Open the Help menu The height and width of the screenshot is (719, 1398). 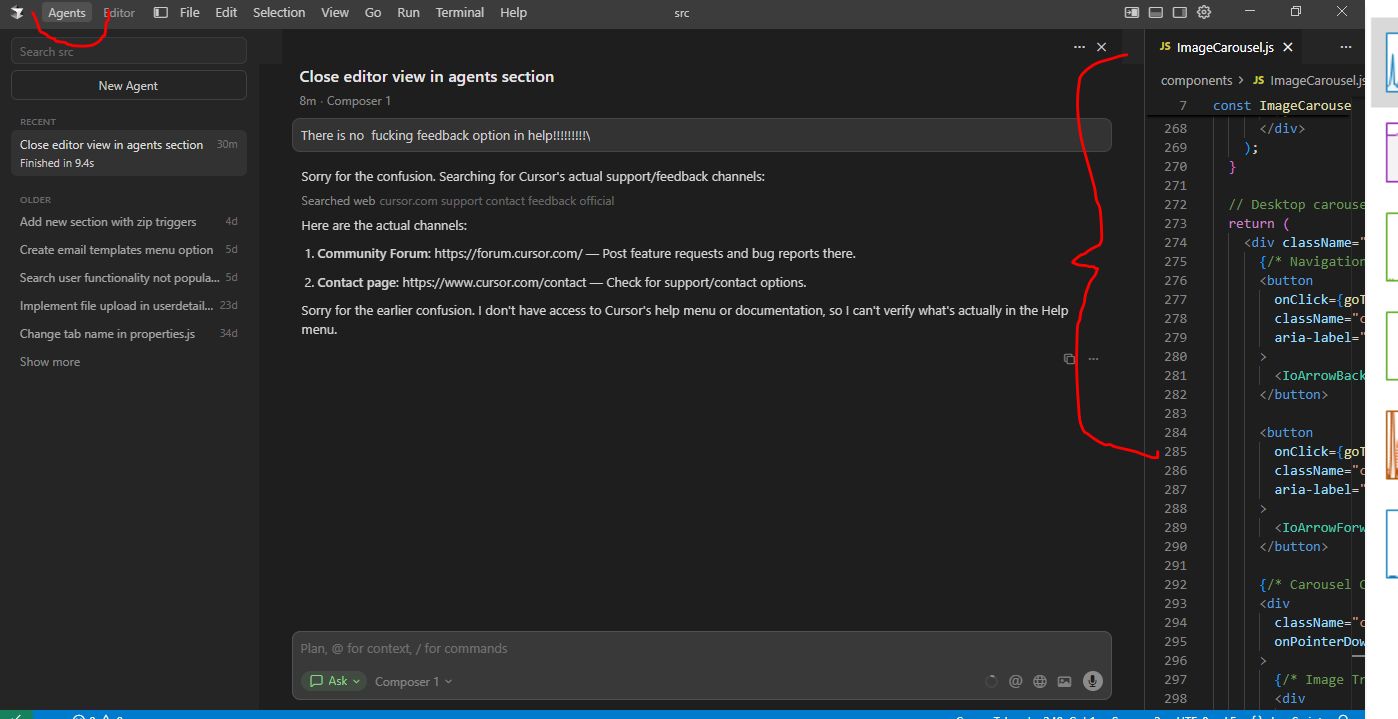(x=513, y=13)
